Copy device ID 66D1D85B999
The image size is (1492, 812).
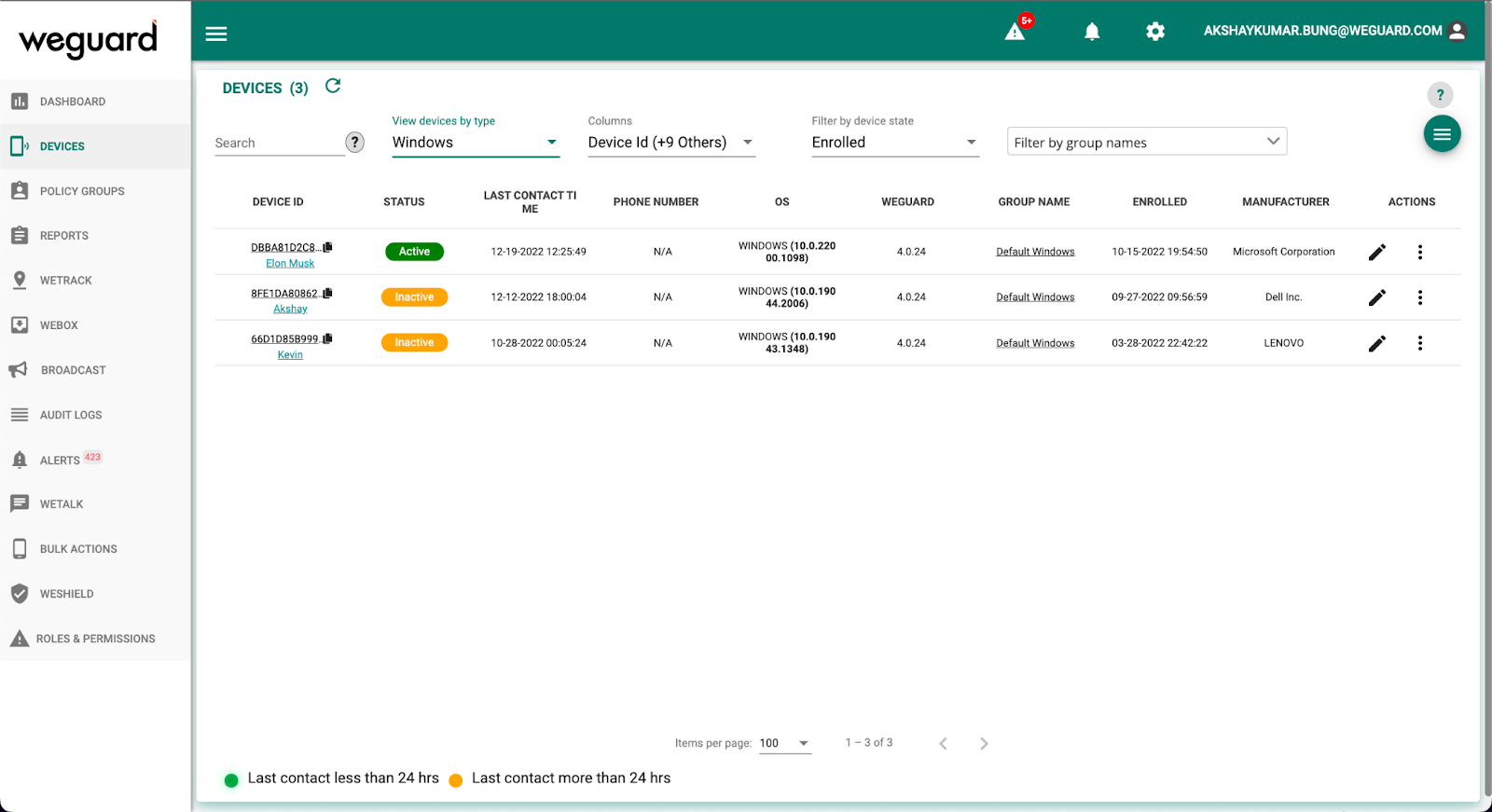327,338
